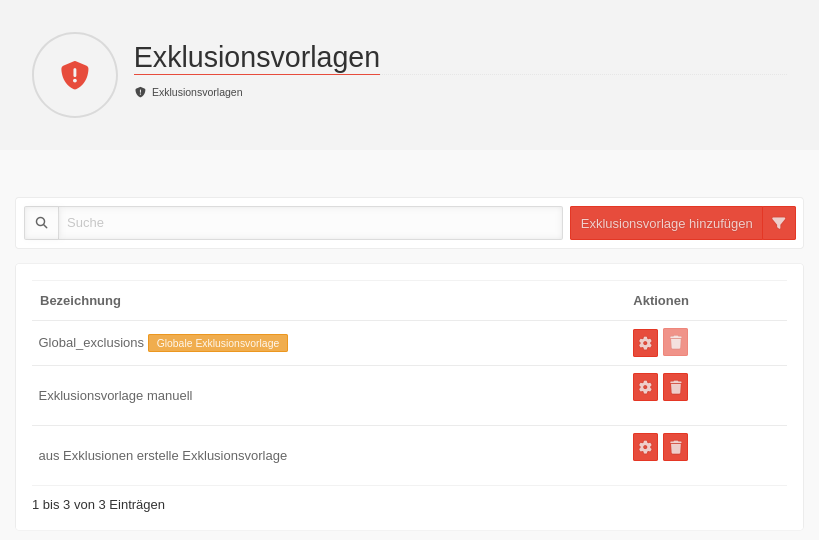Click the Aktionen column header

tap(660, 300)
